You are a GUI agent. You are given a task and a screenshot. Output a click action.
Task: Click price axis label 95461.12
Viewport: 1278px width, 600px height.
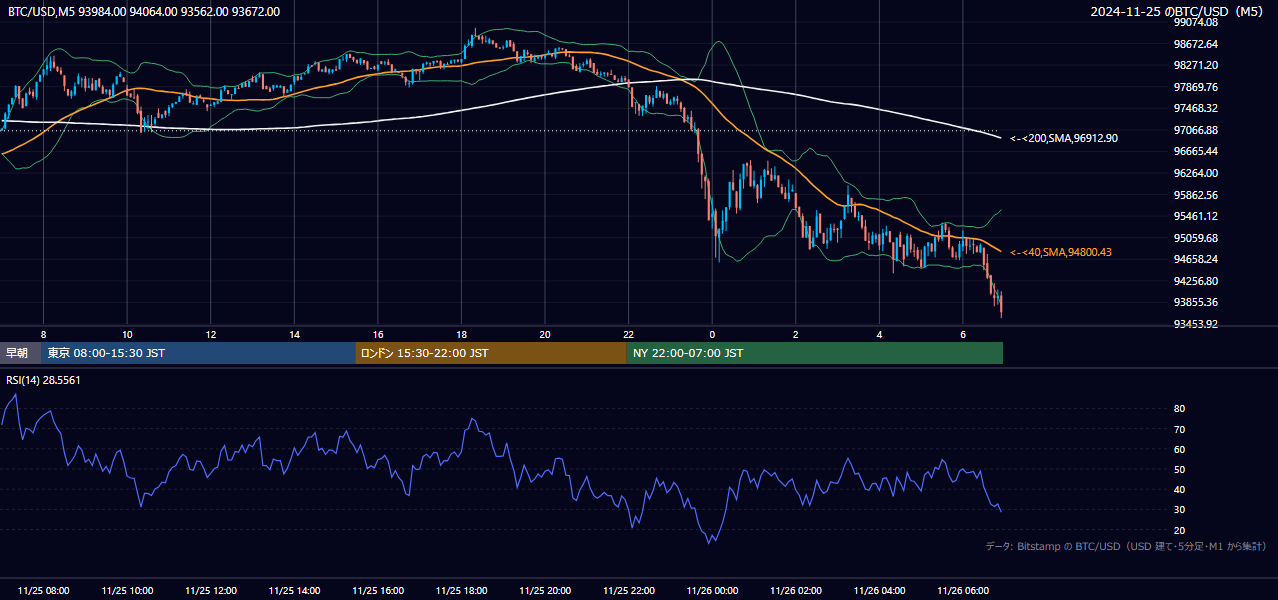(1196, 216)
